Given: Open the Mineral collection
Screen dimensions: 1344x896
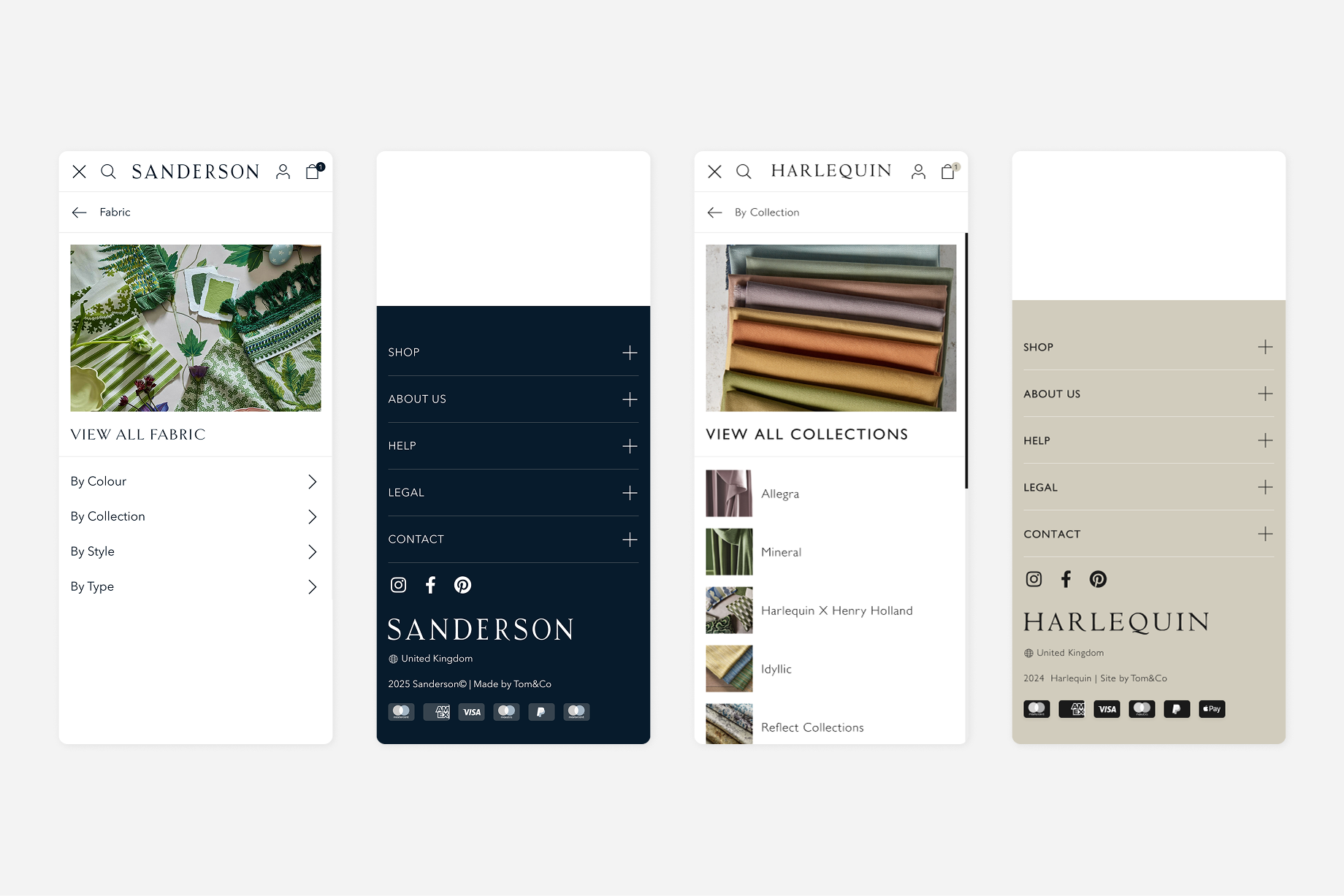Looking at the screenshot, I should tap(831, 552).
